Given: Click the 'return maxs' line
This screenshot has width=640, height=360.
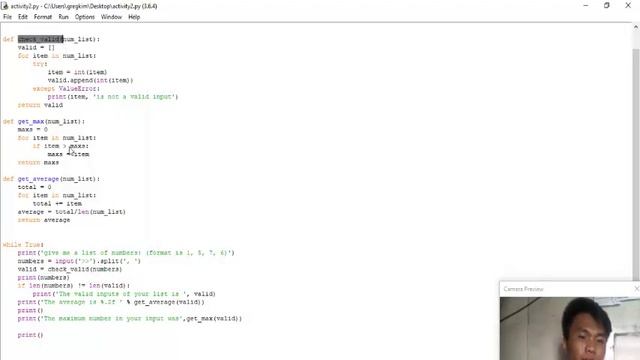Looking at the screenshot, I should coord(38,162).
